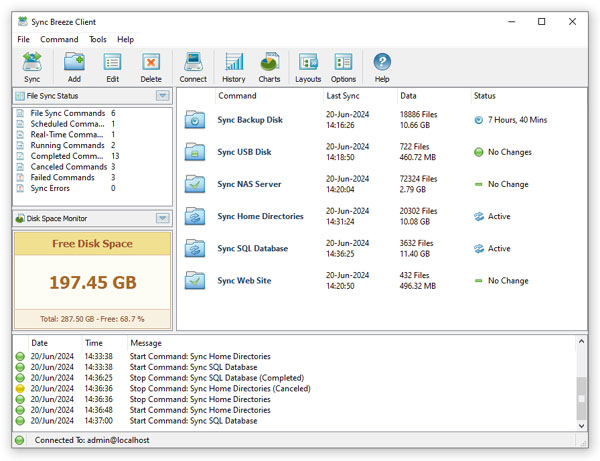The width and height of the screenshot is (600, 461).
Task: Click the 7 Hours, 40 Mins status text
Action: (517, 120)
